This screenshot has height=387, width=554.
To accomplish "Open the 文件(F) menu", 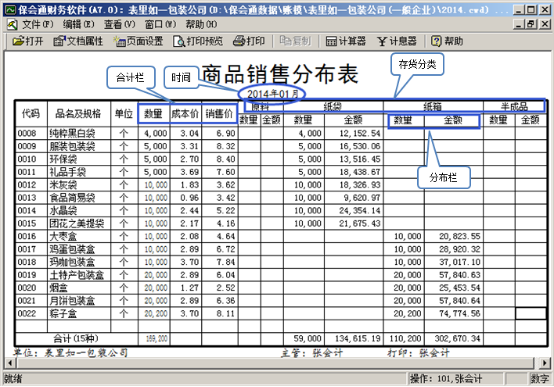I will pyautogui.click(x=37, y=24).
